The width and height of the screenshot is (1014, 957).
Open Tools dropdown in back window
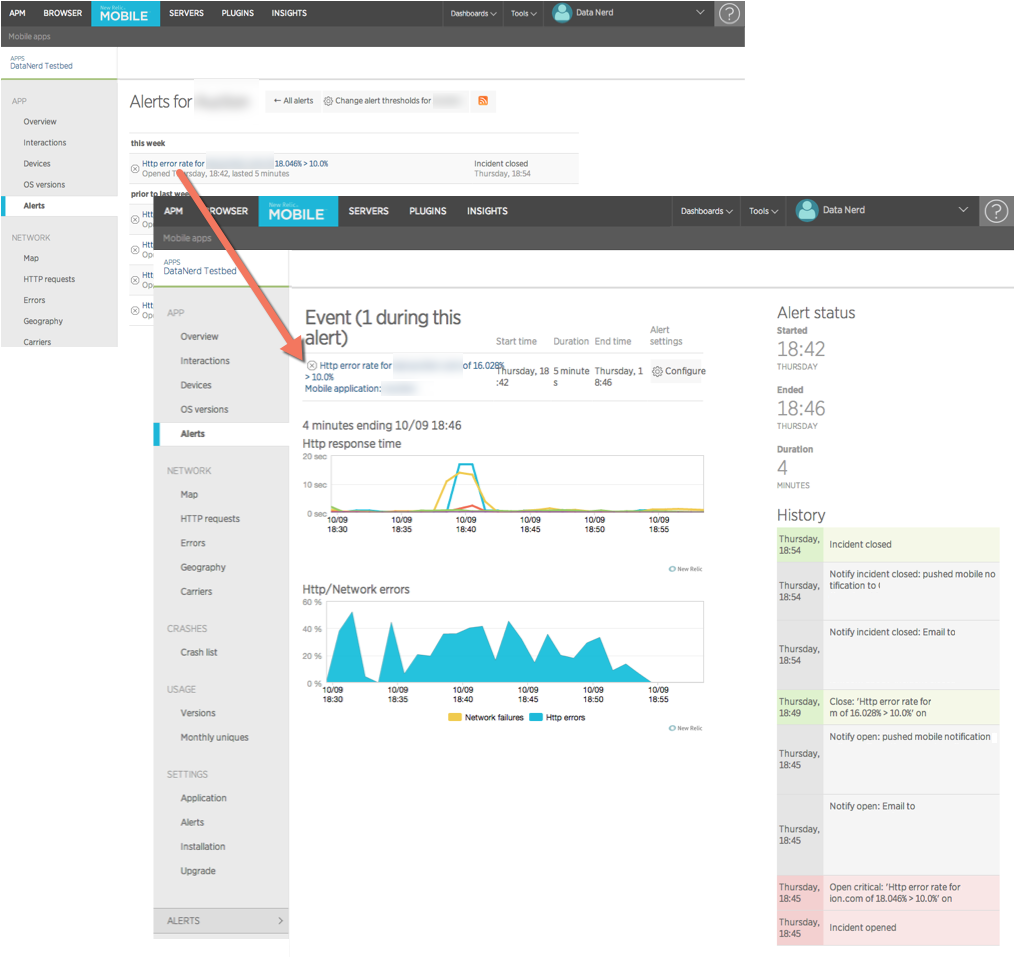[523, 14]
